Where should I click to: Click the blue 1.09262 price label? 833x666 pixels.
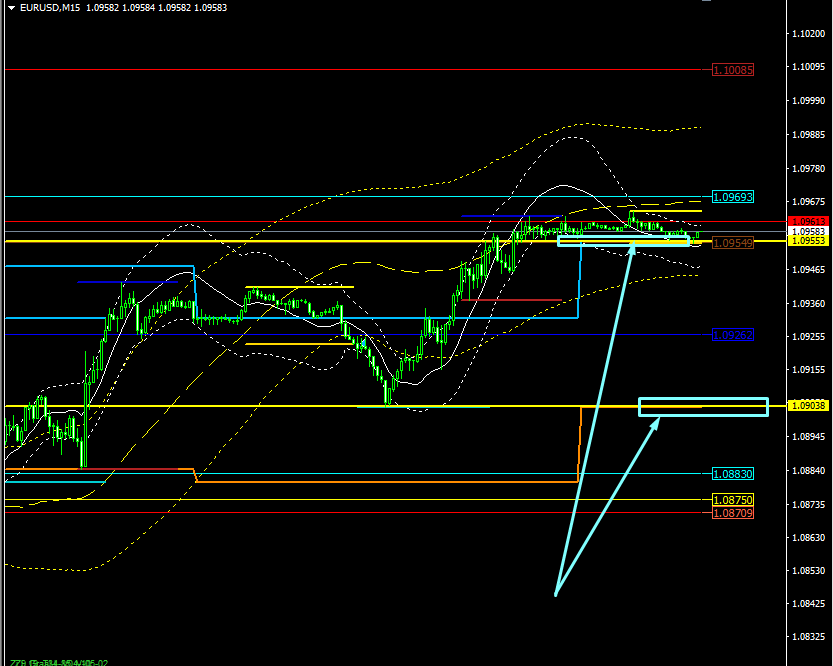pos(733,335)
